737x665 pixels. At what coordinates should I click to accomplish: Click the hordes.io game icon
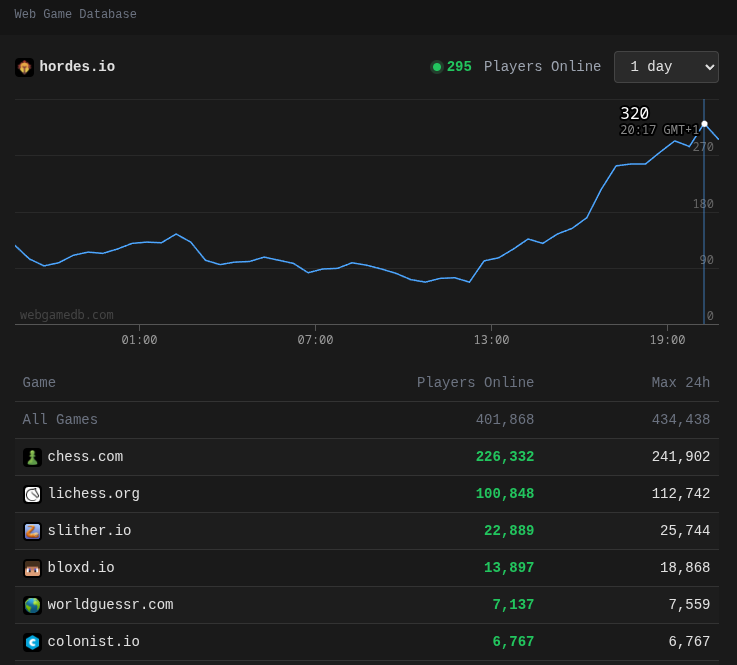click(24, 67)
